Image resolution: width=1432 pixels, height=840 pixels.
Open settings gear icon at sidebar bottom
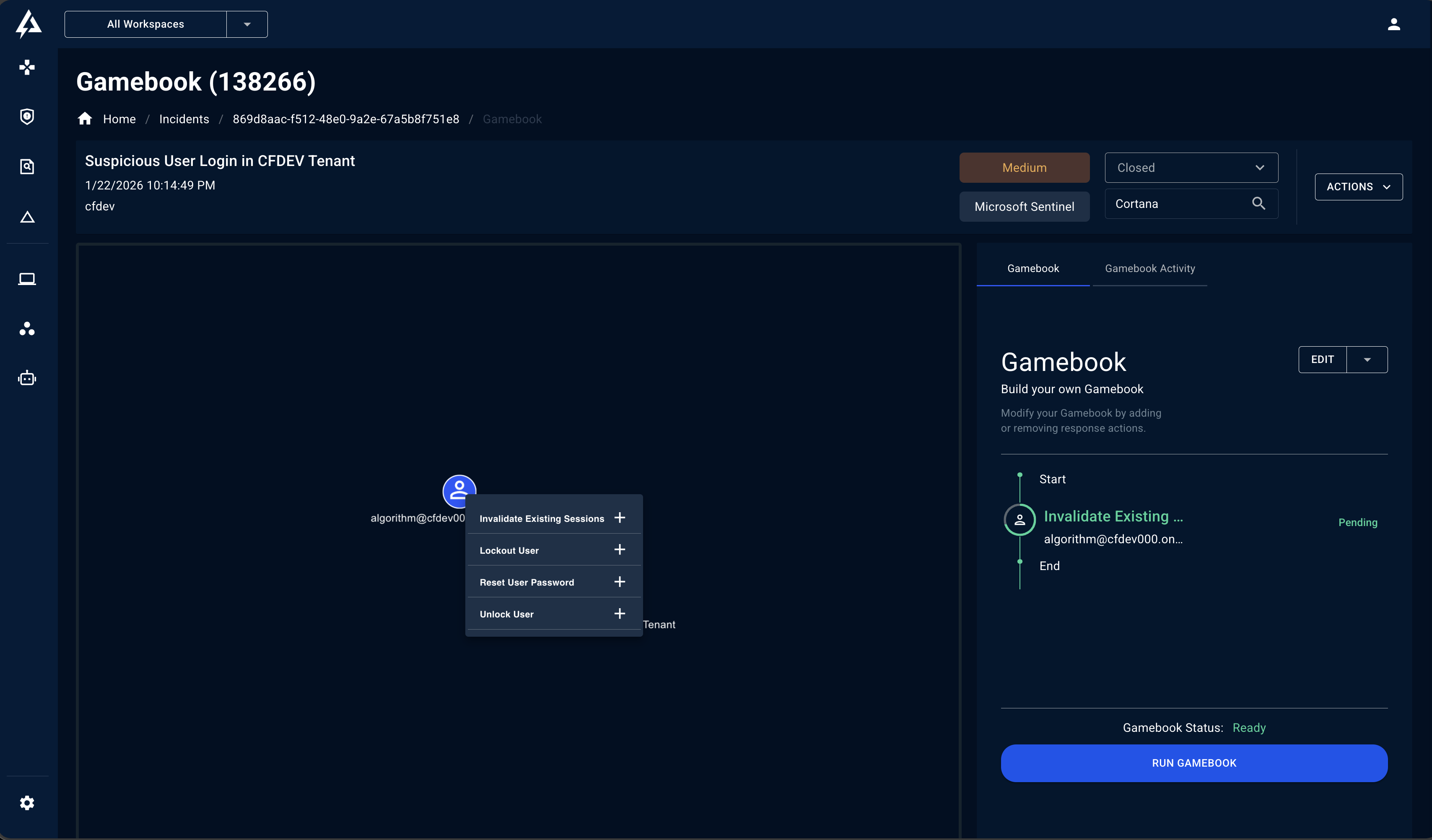pos(27,803)
